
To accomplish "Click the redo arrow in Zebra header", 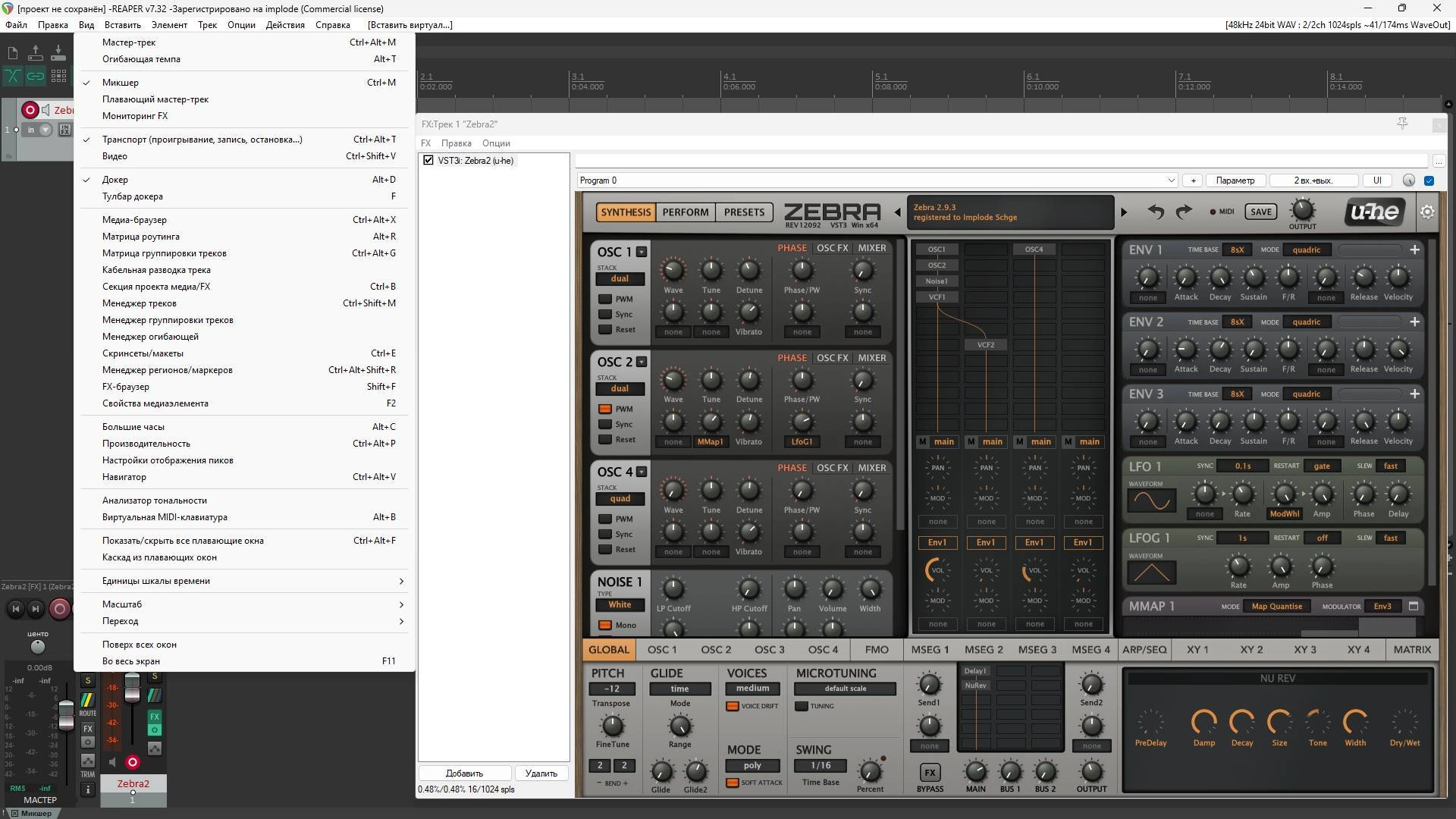I will point(1184,212).
